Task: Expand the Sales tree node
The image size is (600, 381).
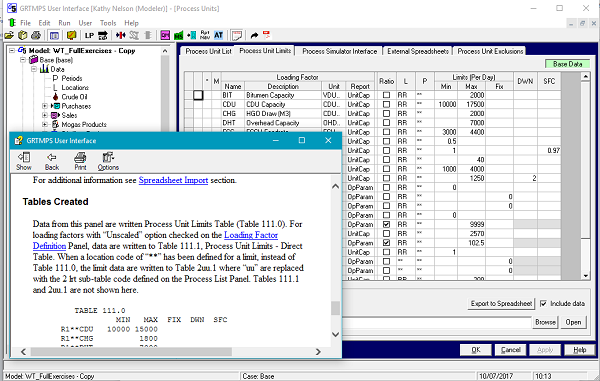Action: pyautogui.click(x=45, y=115)
